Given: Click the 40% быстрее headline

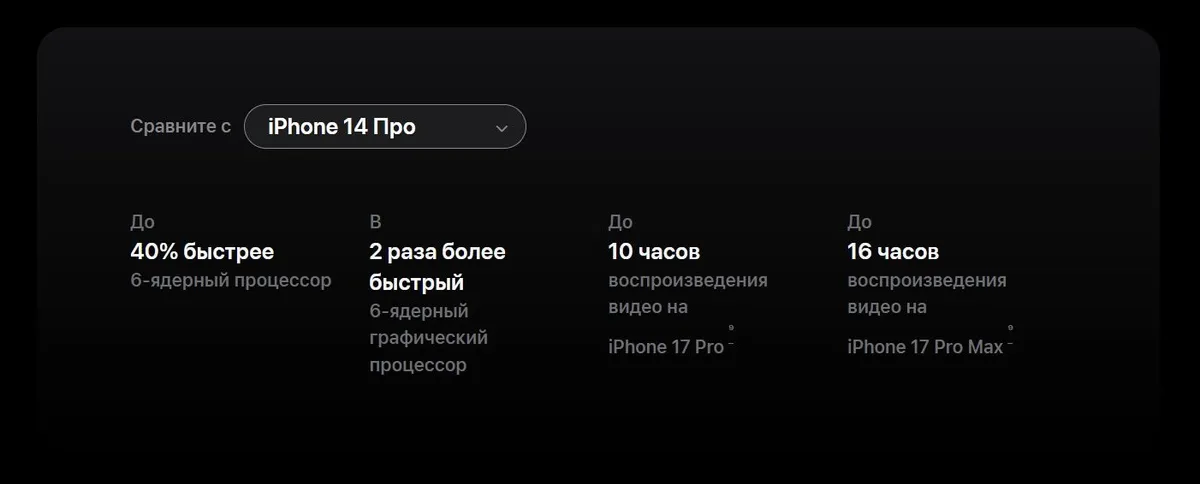Looking at the screenshot, I should 202,251.
